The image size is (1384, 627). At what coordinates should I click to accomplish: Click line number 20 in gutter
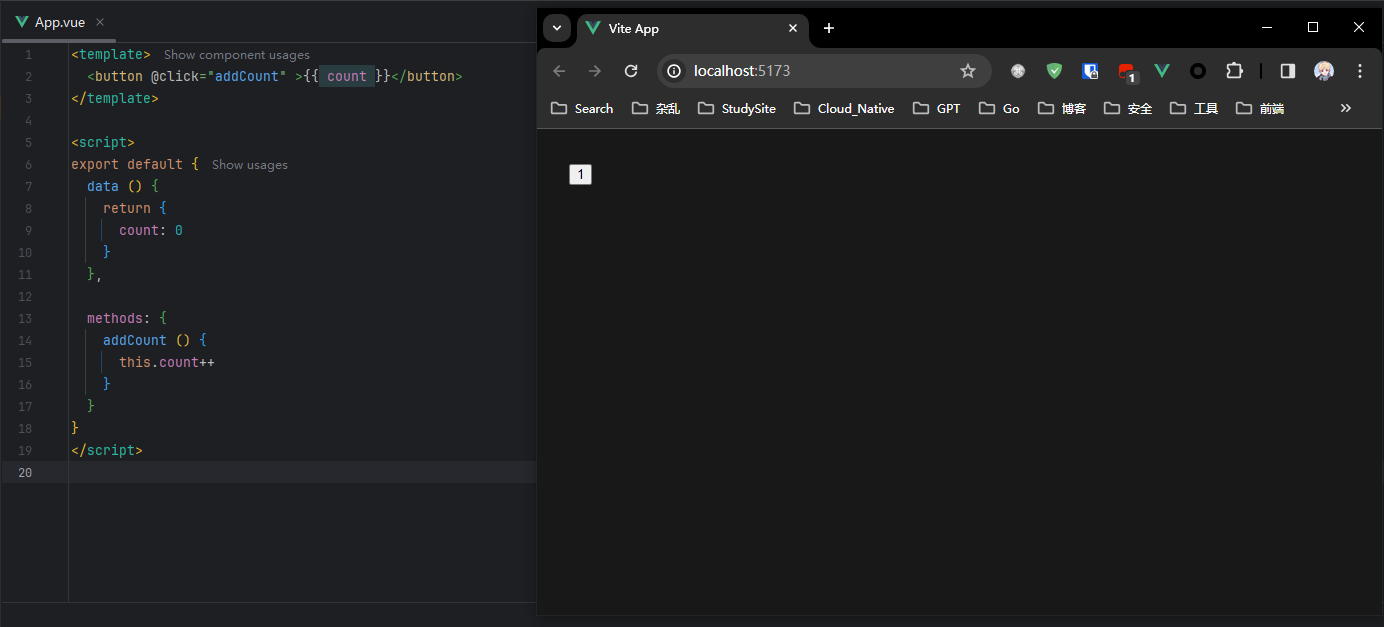[x=25, y=472]
